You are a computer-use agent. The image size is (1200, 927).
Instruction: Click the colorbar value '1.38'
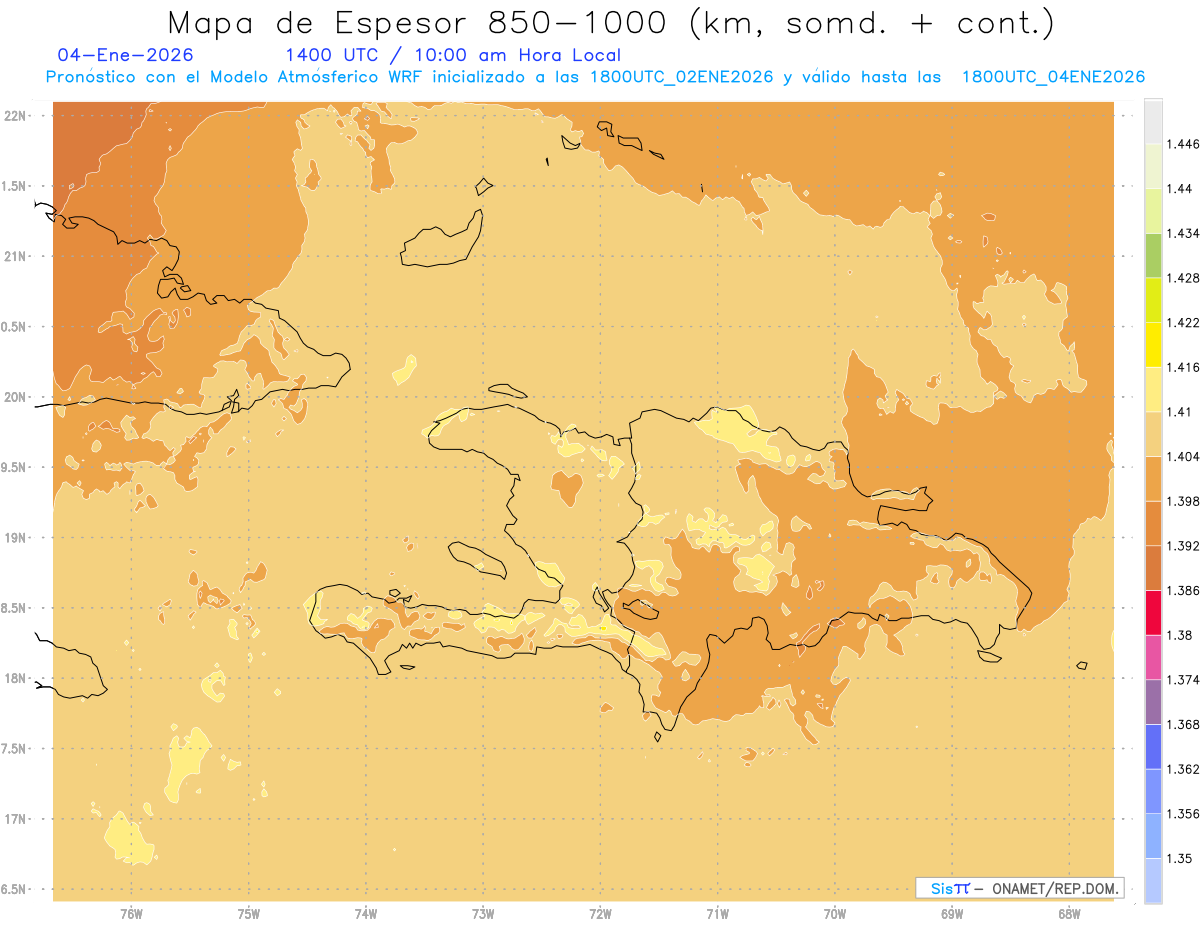(1180, 635)
